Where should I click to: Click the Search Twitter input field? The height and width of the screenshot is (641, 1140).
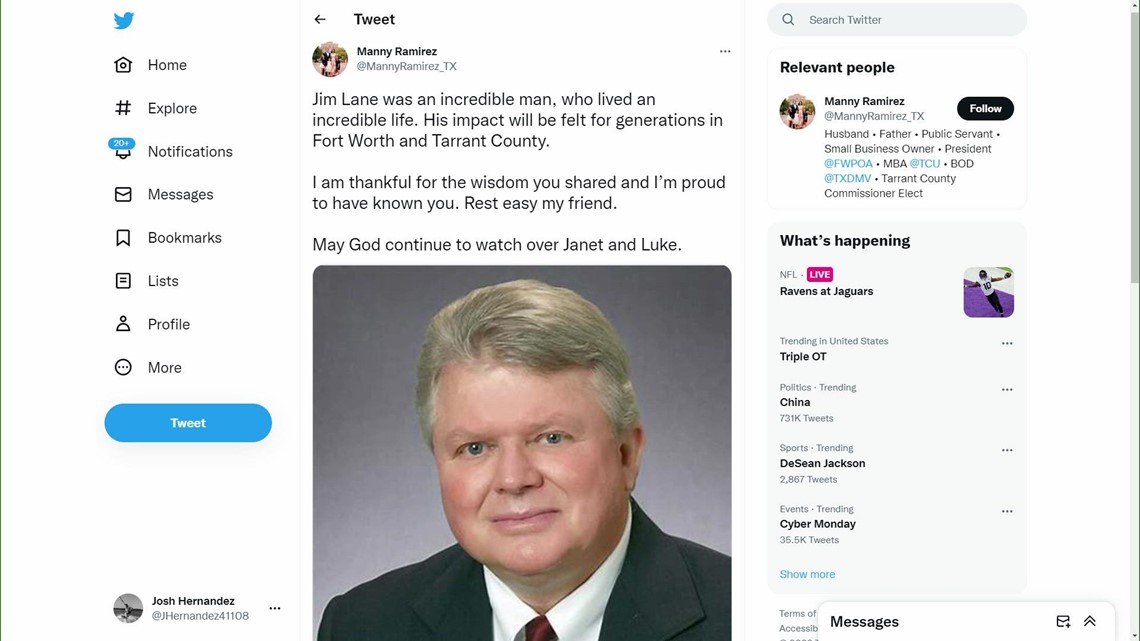pos(910,20)
